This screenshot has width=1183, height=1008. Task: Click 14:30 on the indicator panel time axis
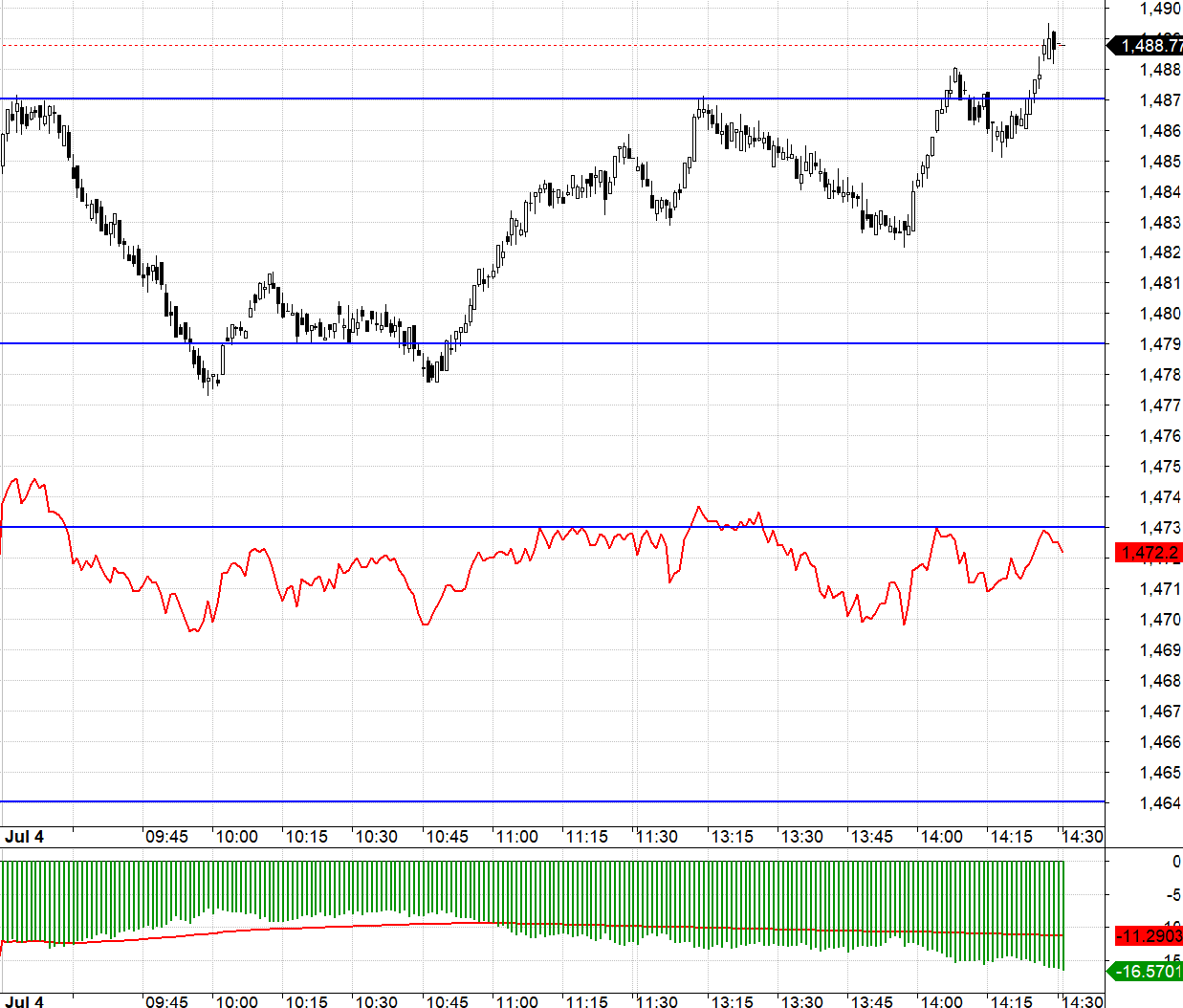[1082, 1001]
